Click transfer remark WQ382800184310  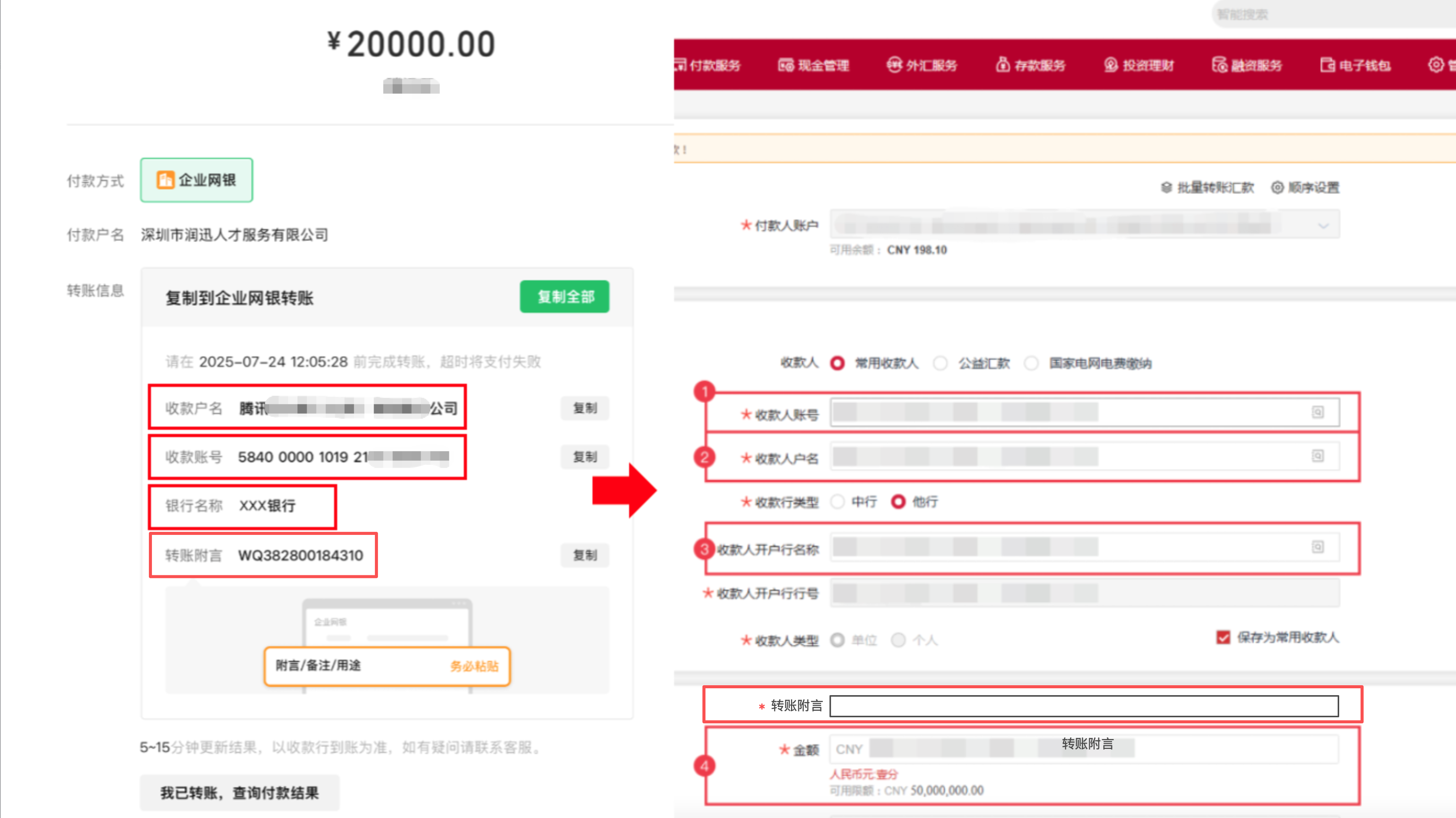click(x=301, y=555)
